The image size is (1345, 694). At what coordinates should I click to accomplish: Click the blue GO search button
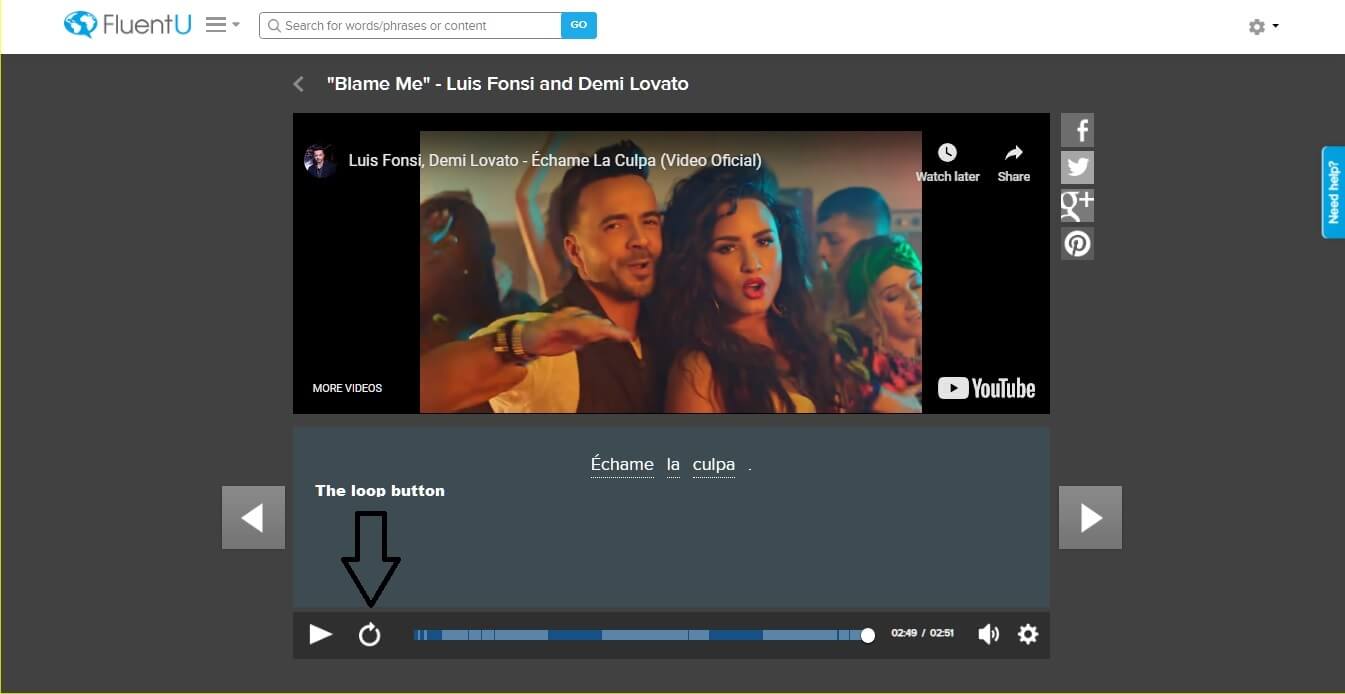point(579,25)
